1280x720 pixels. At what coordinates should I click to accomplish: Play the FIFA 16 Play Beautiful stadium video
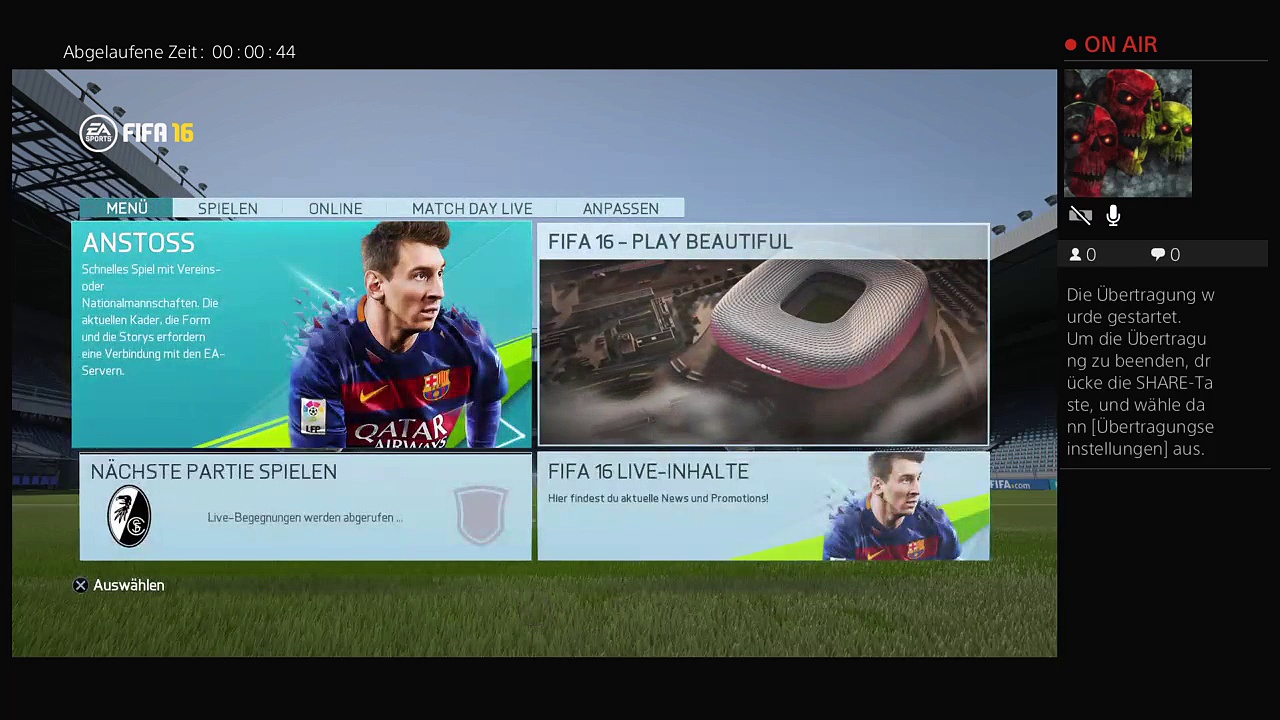763,350
